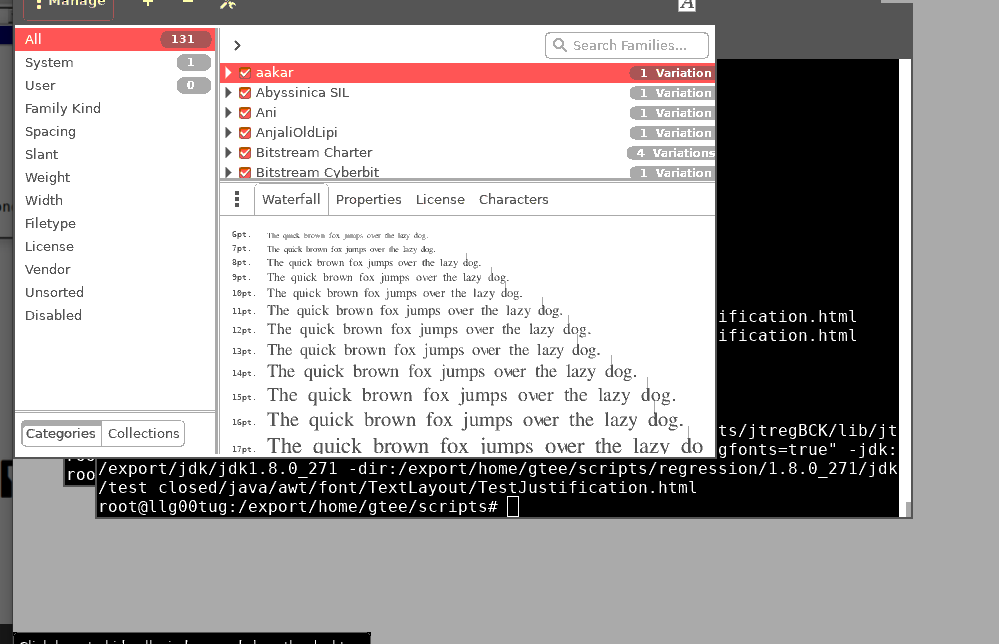This screenshot has width=999, height=644.
Task: Click the Search Families input field
Action: pyautogui.click(x=635, y=45)
